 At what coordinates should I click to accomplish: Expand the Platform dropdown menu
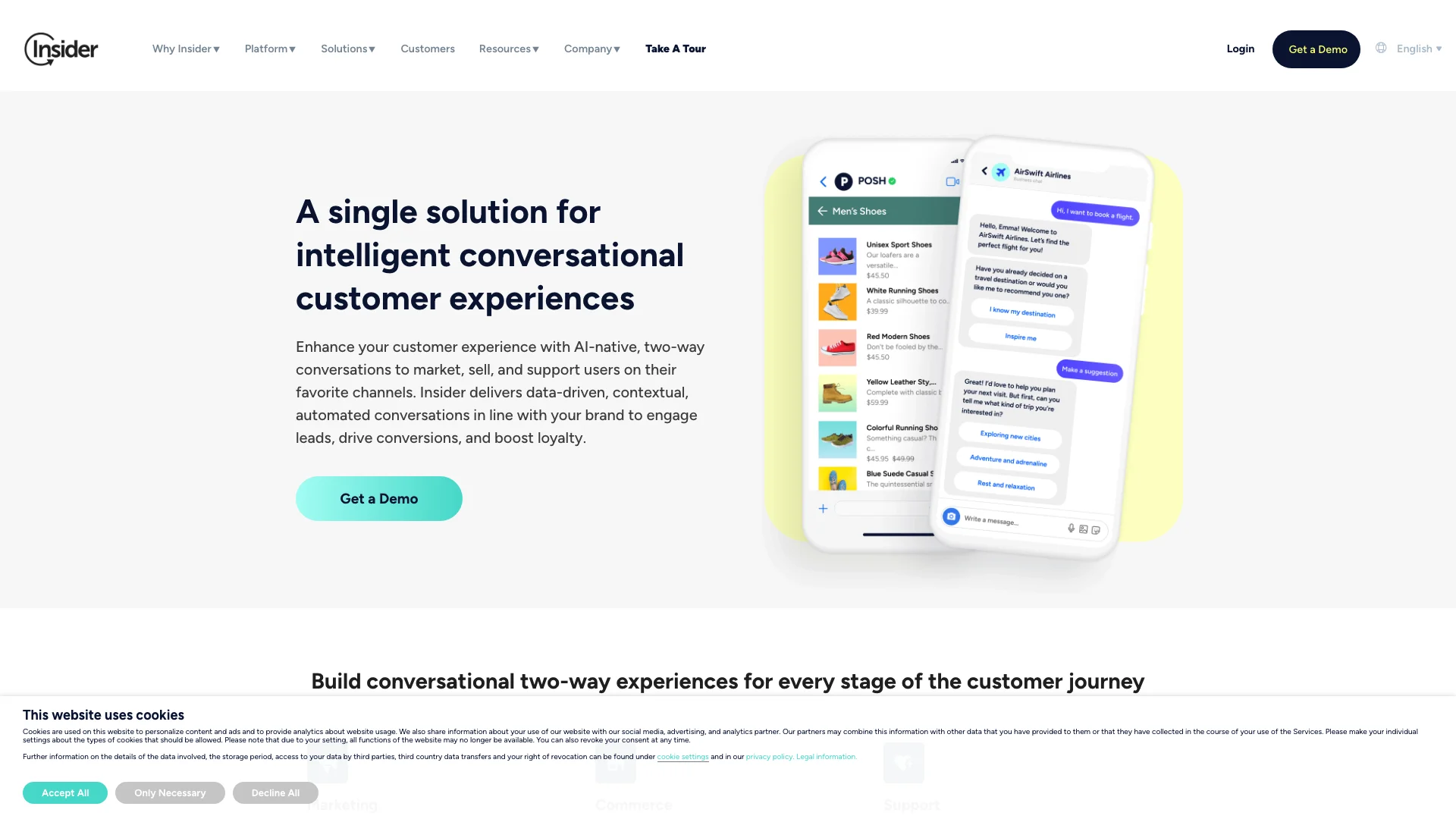click(x=270, y=48)
